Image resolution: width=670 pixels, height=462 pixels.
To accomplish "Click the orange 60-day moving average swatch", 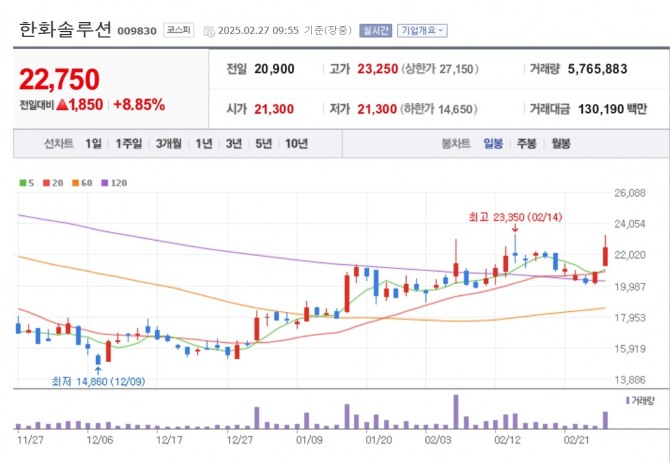I will (76, 183).
